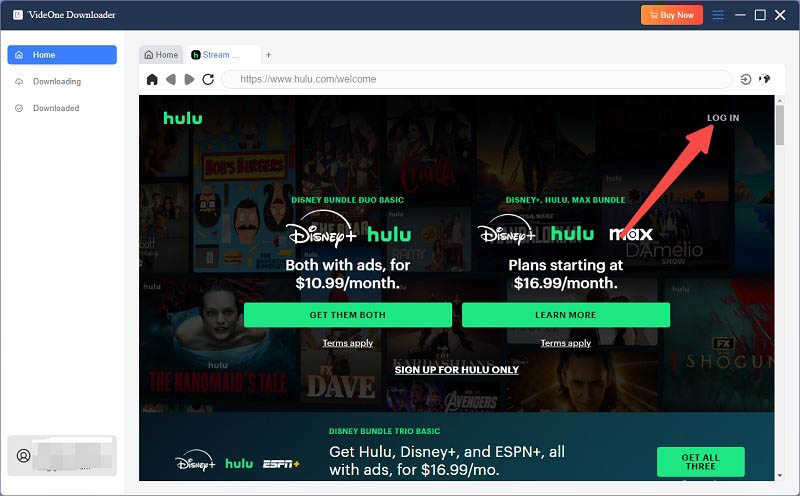Open the Downloading section in sidebar
Image resolution: width=800 pixels, height=496 pixels.
click(56, 81)
